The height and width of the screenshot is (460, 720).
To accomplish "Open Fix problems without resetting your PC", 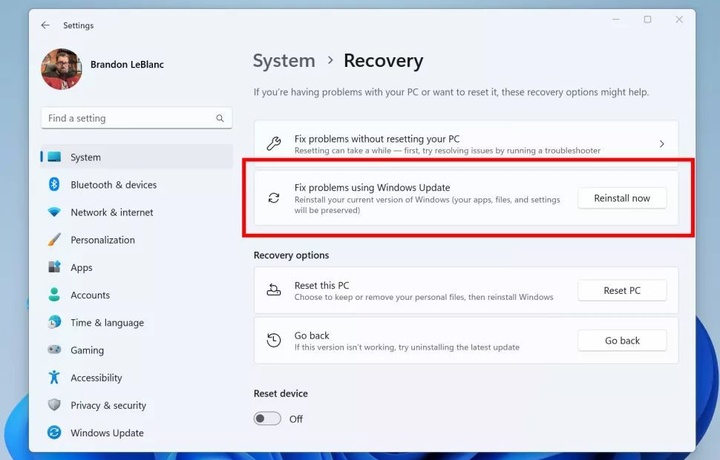I will (466, 144).
